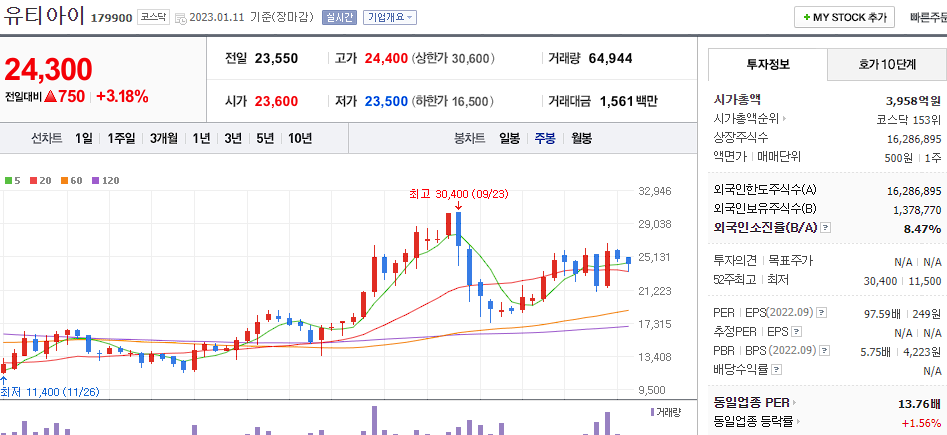Select the 10년 line chart
The width and height of the screenshot is (947, 435).
[x=300, y=138]
